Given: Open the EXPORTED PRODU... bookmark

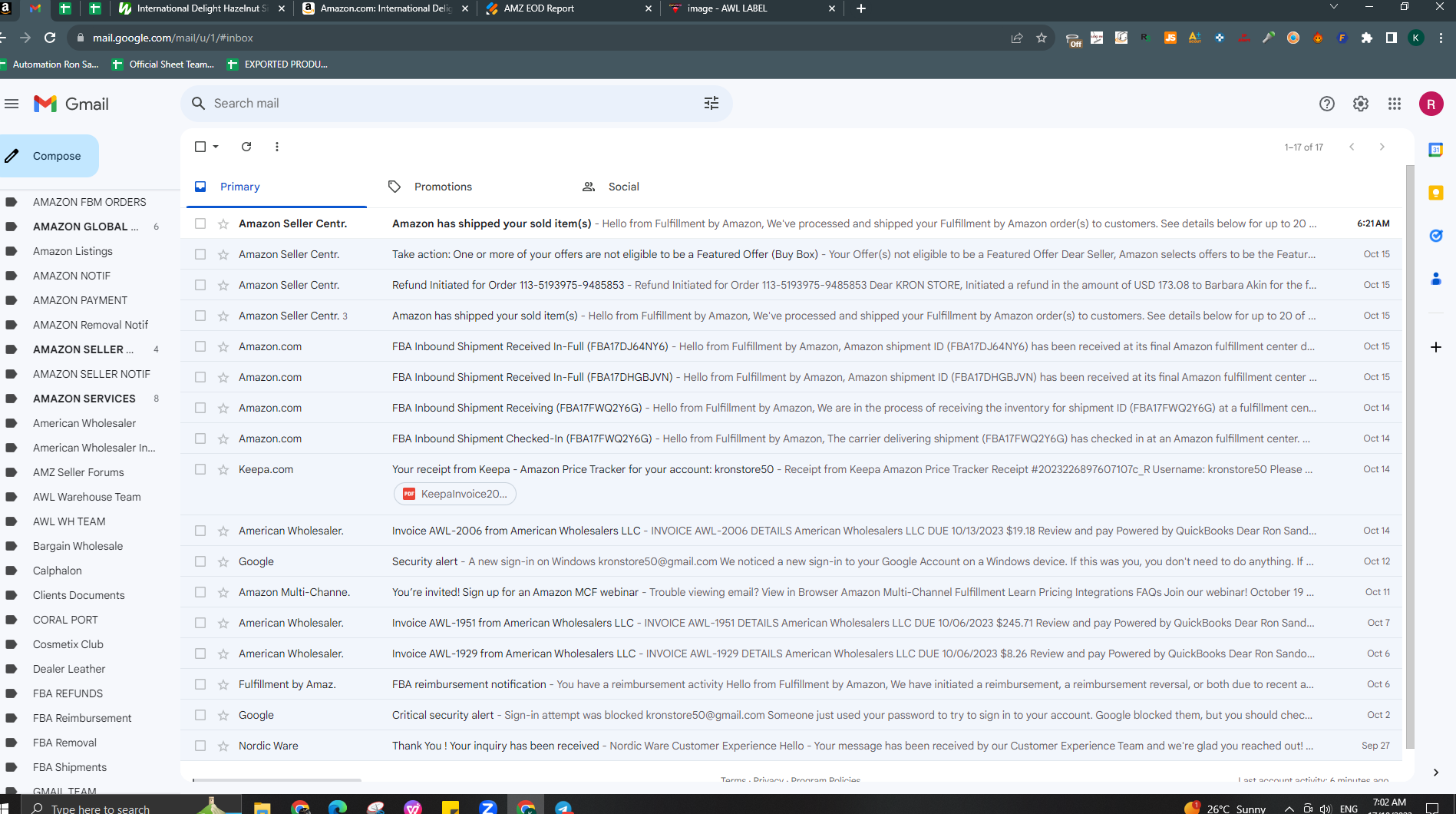Looking at the screenshot, I should (x=277, y=65).
